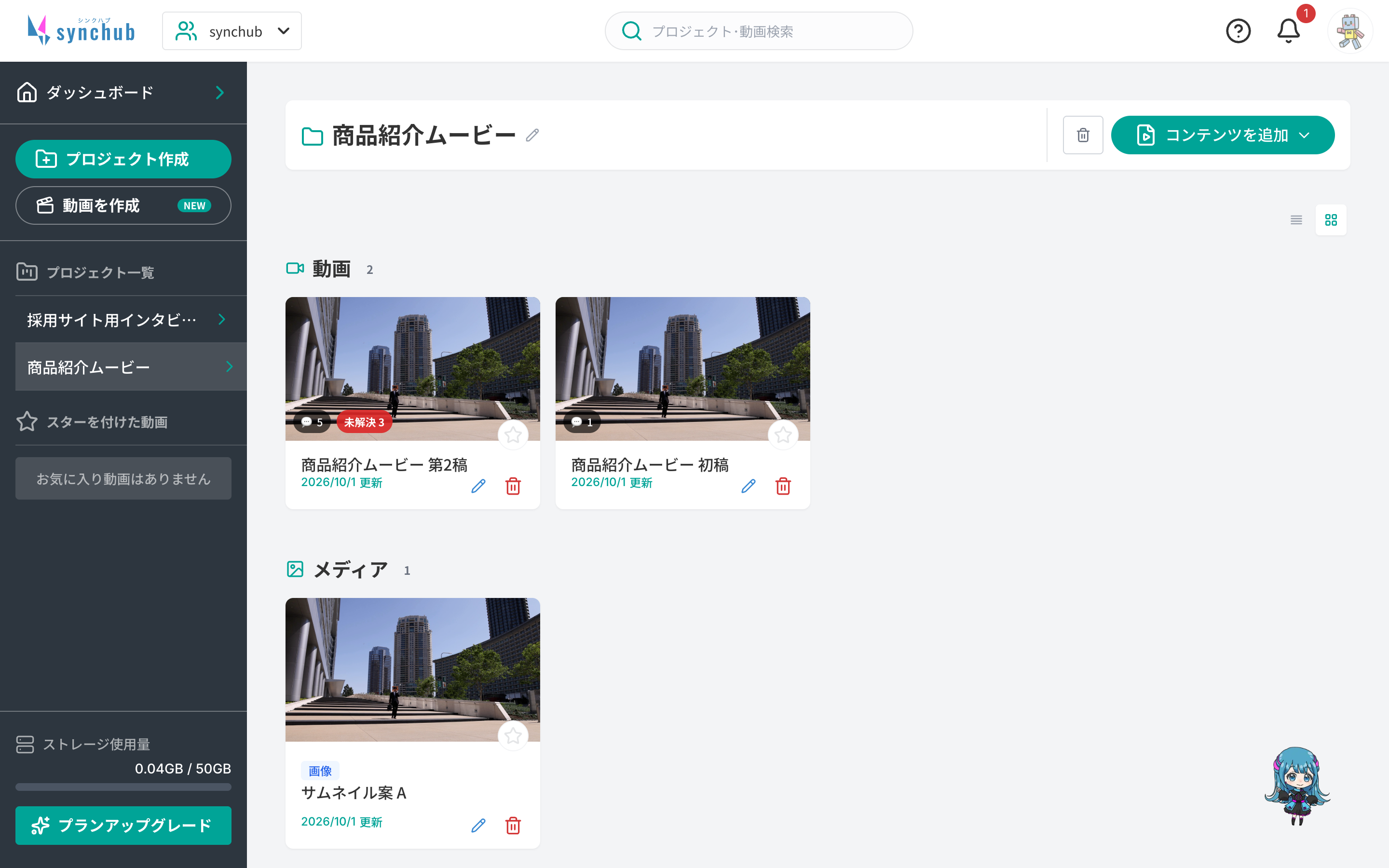Open the 商品紹介ムービー 第2稿 thumbnail
Screen dimensions: 1389x868
(413, 368)
